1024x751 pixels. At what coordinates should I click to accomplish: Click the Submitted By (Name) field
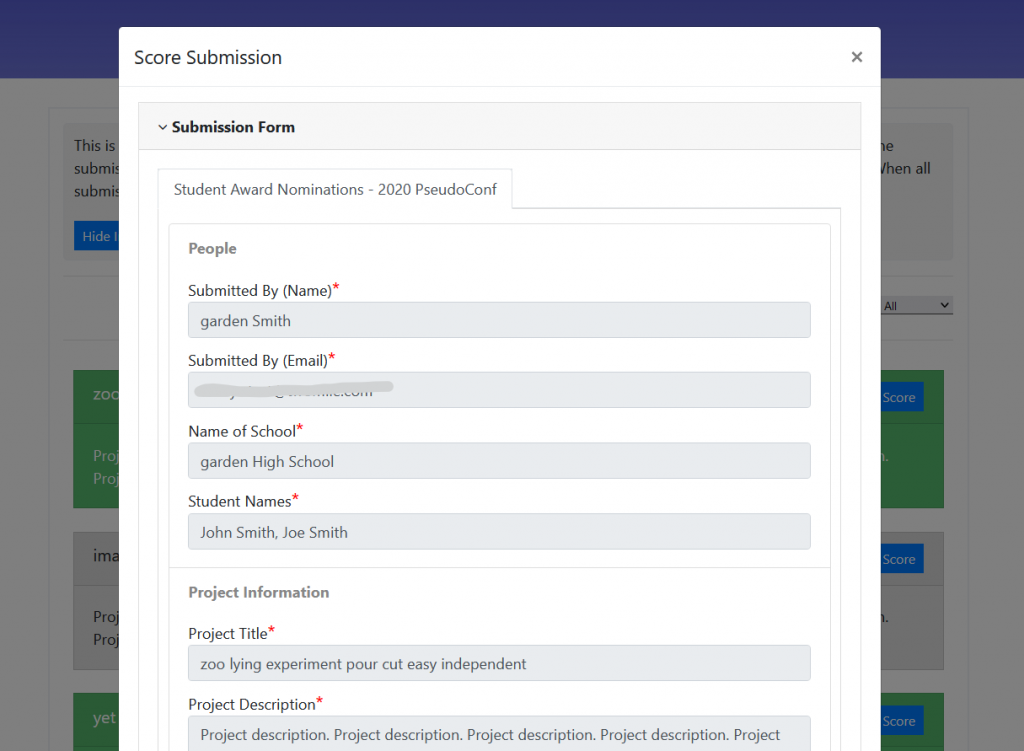click(499, 320)
